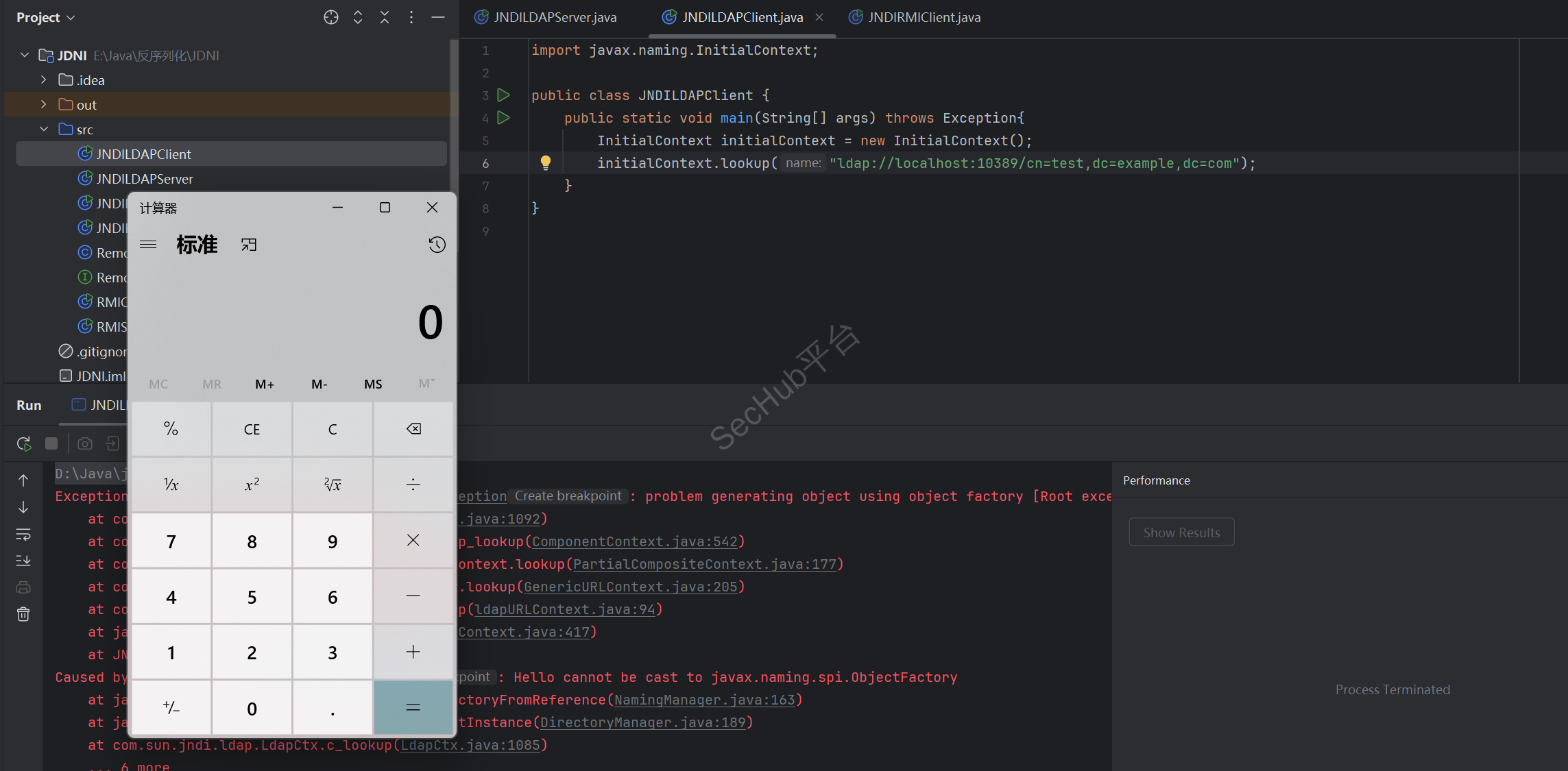Toggle calculator keep-on-top mode icon
Image resolution: width=1568 pixels, height=771 pixels.
point(249,245)
